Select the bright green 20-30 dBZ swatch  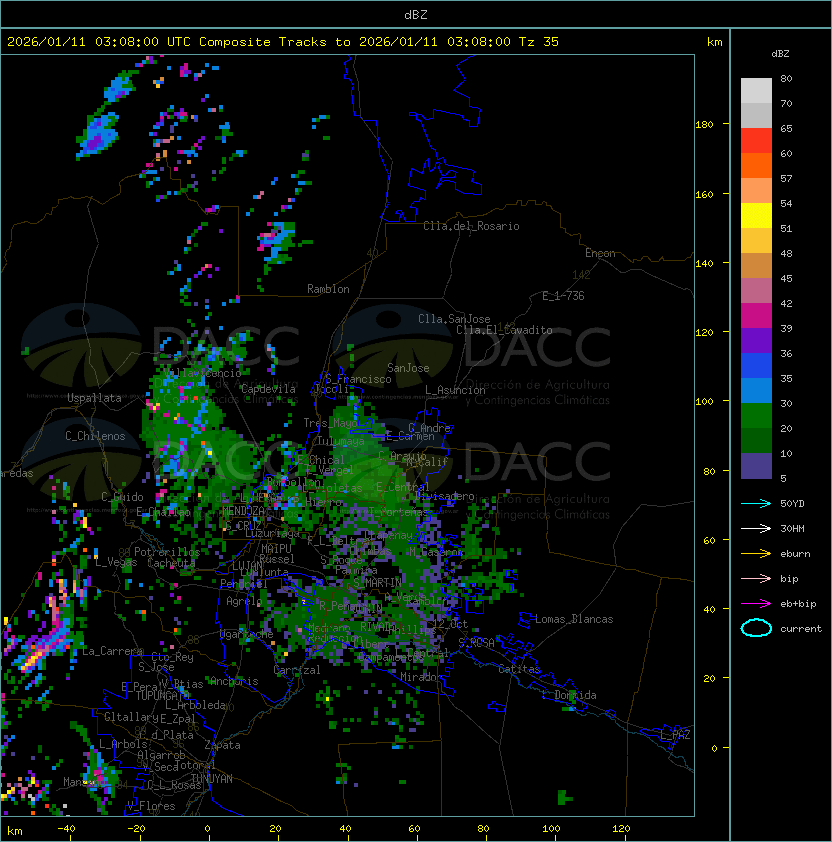[x=756, y=416]
